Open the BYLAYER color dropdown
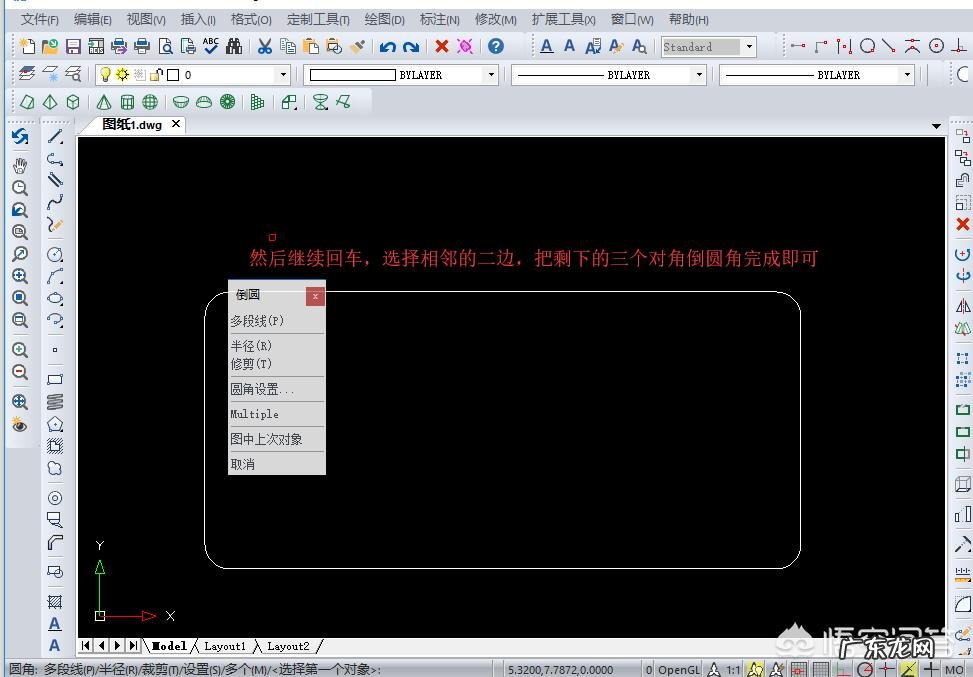The height and width of the screenshot is (677, 973). click(490, 74)
